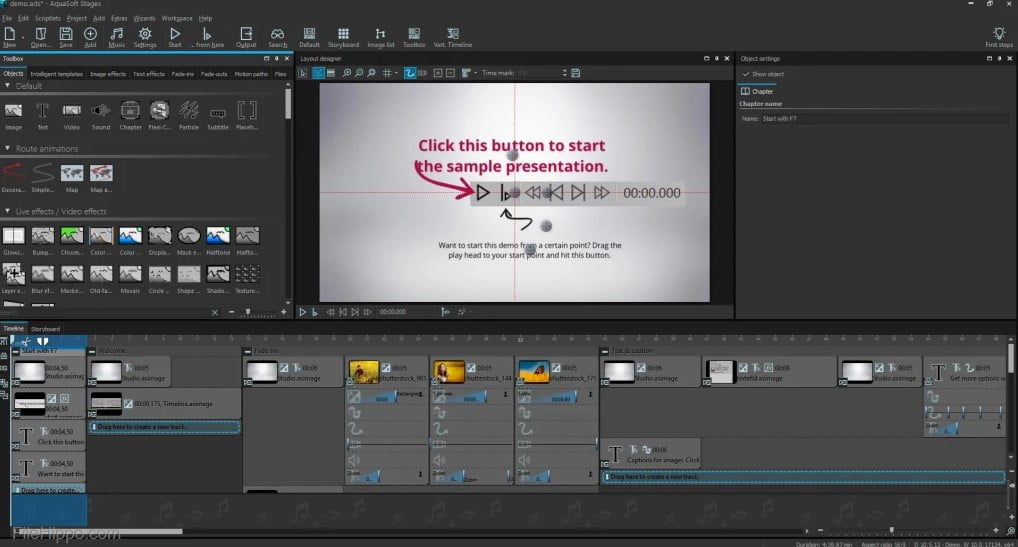1018x547 pixels.
Task: Open the File menu
Action: pos(6,18)
